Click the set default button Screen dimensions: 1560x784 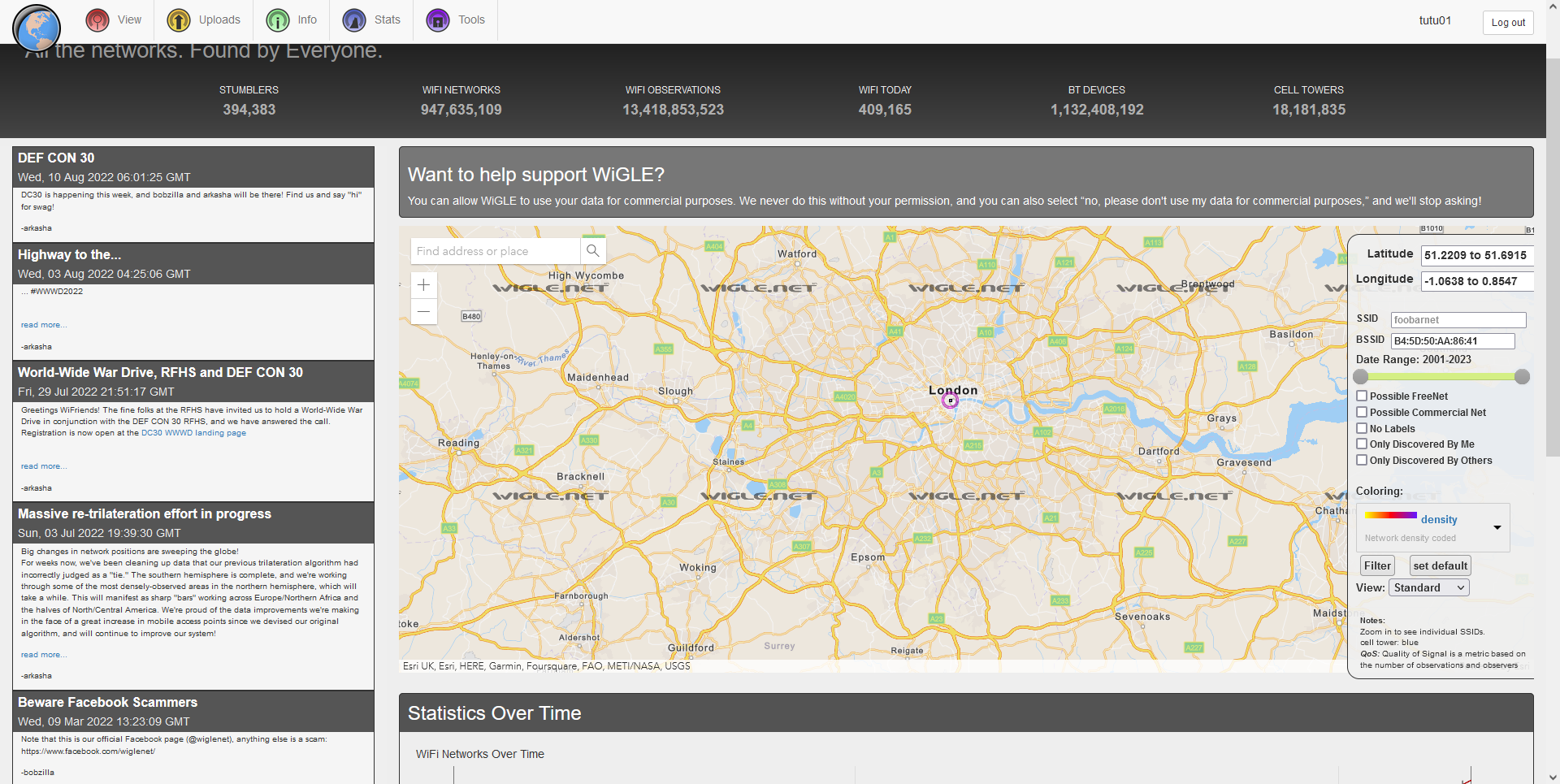point(1441,565)
